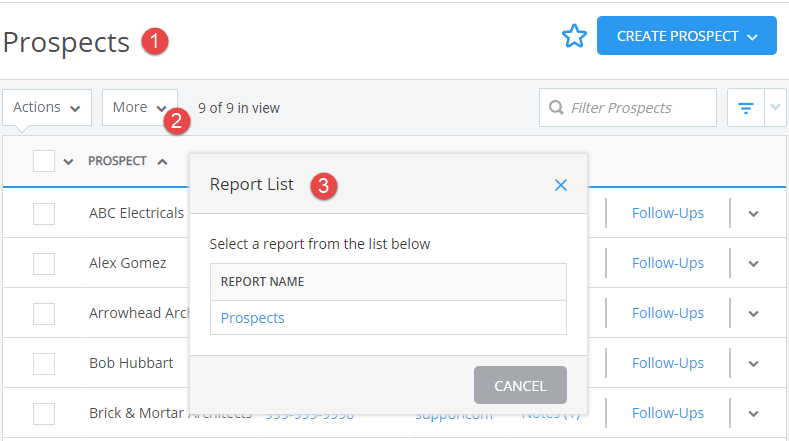Click the '9 of 9 in view' text
The image size is (789, 441).
[x=239, y=108]
